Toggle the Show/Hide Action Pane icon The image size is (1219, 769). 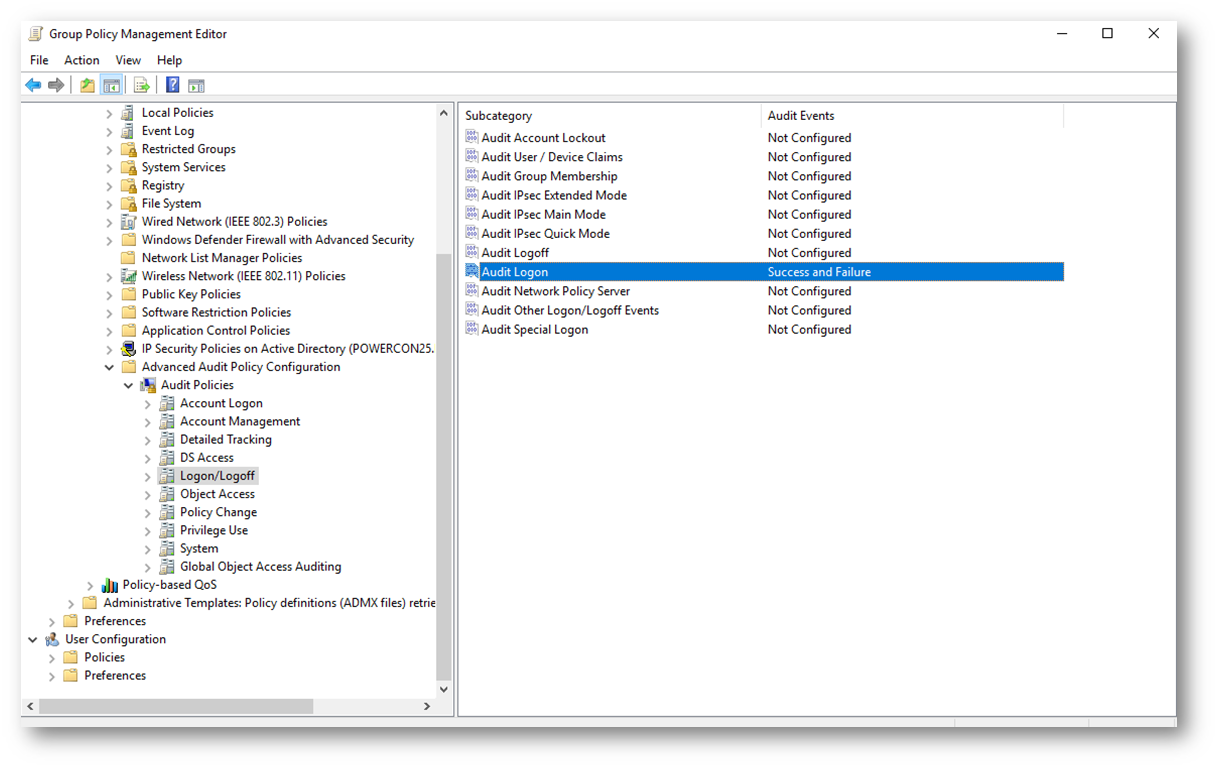pyautogui.click(x=196, y=86)
